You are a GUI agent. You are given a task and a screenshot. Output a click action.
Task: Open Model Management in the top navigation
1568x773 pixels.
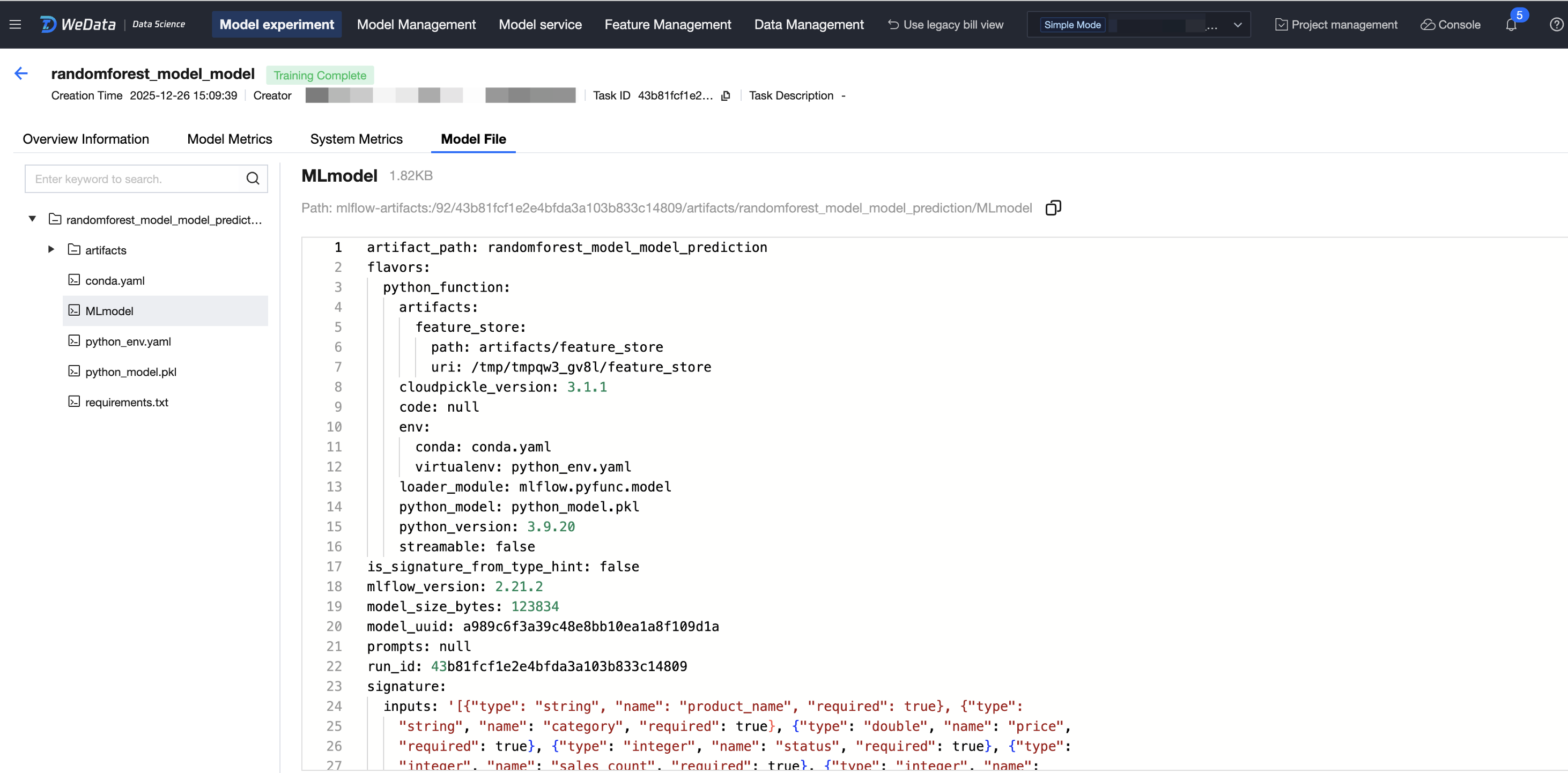[416, 24]
